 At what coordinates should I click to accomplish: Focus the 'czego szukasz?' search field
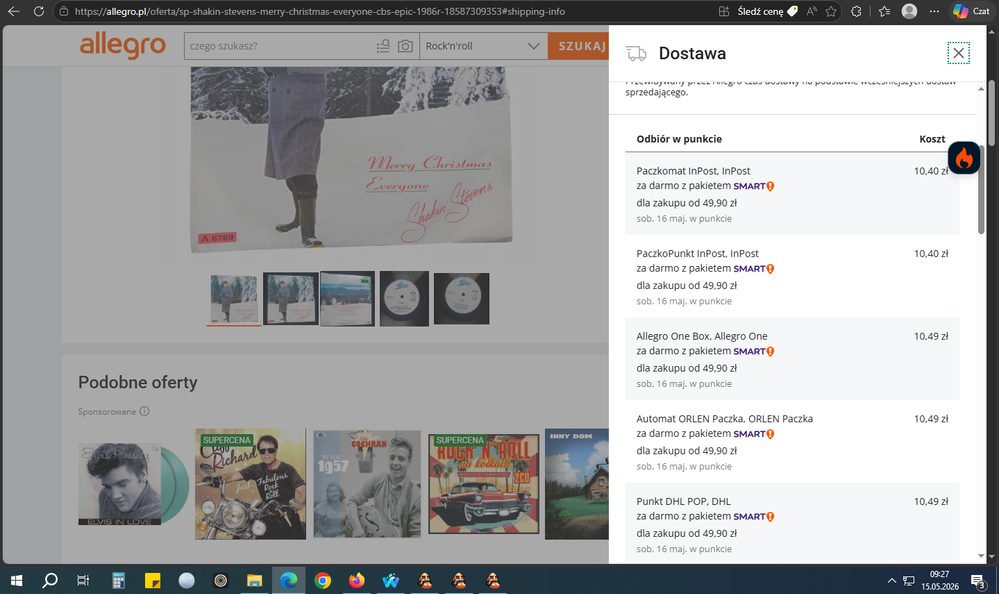click(280, 46)
